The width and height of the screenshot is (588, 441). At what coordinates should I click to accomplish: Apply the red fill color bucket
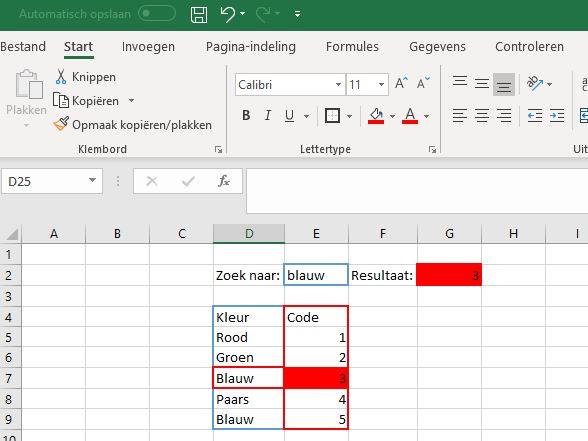click(x=376, y=116)
